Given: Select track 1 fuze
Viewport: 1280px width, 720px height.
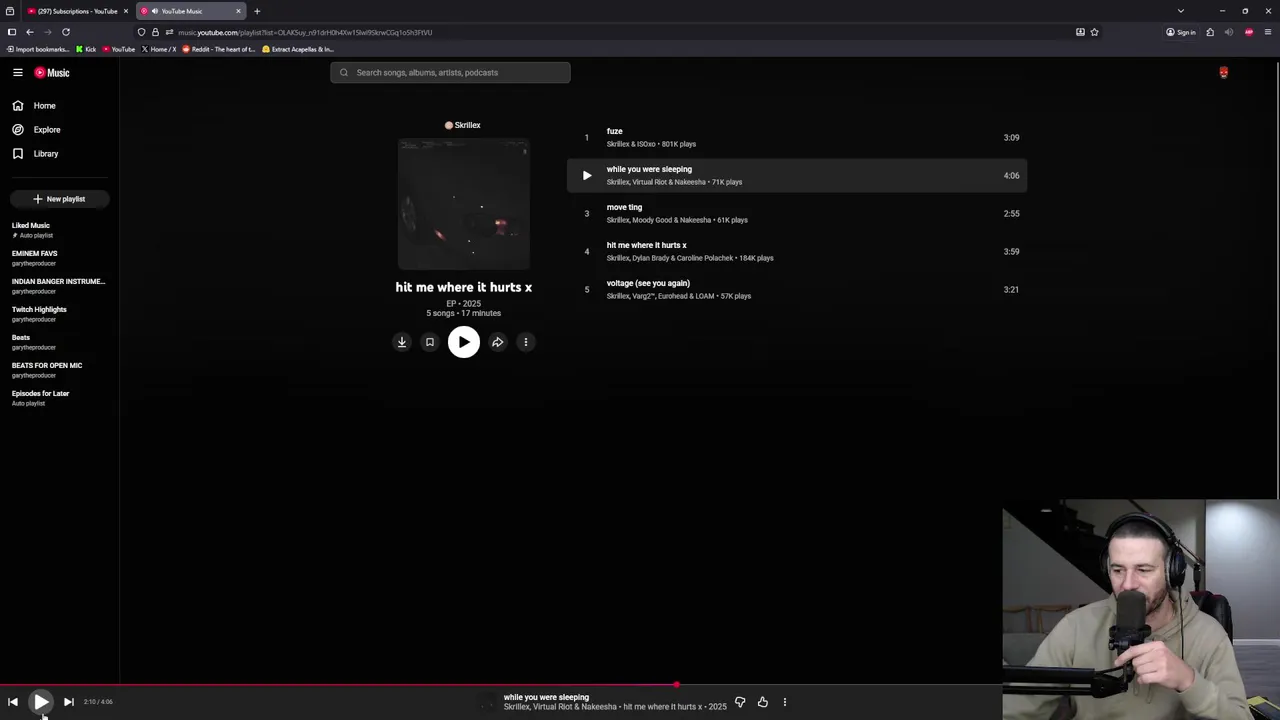Looking at the screenshot, I should (797, 137).
